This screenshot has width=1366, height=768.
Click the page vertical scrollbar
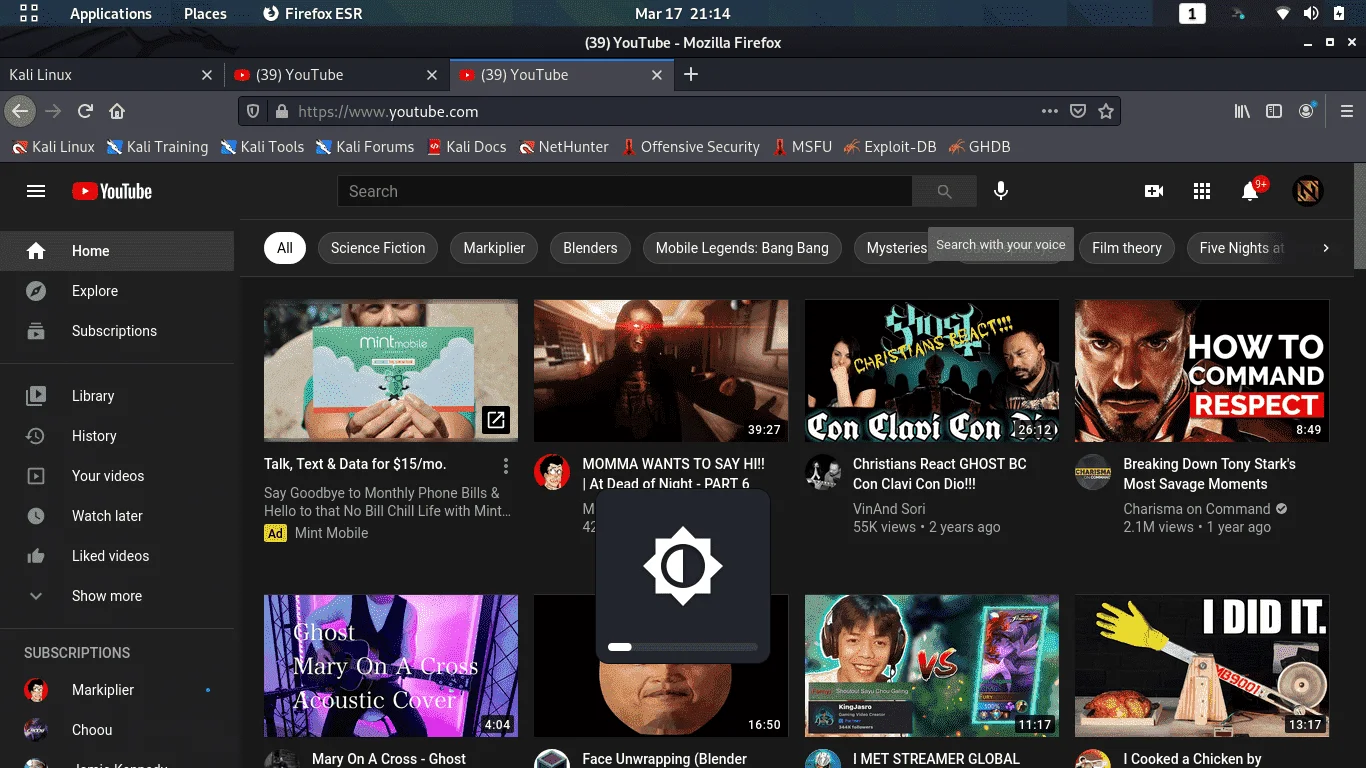coord(1359,218)
